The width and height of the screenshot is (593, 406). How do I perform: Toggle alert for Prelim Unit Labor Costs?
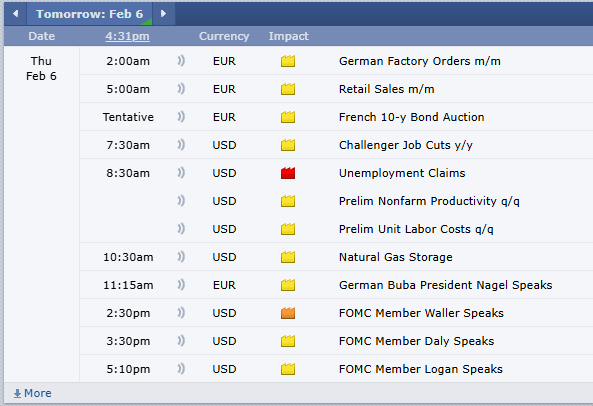click(x=181, y=228)
